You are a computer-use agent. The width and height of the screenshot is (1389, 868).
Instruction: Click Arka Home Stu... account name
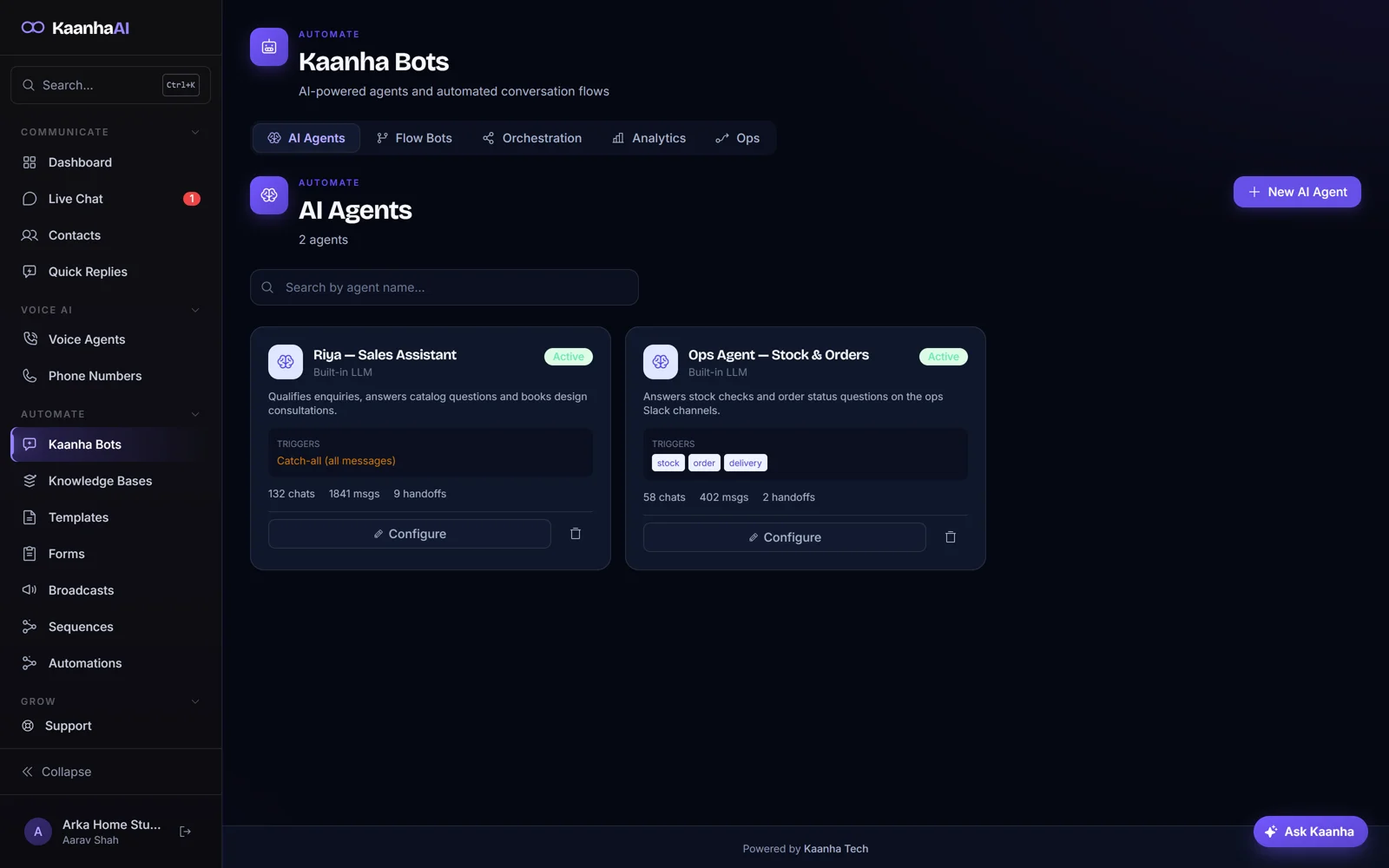pyautogui.click(x=111, y=825)
